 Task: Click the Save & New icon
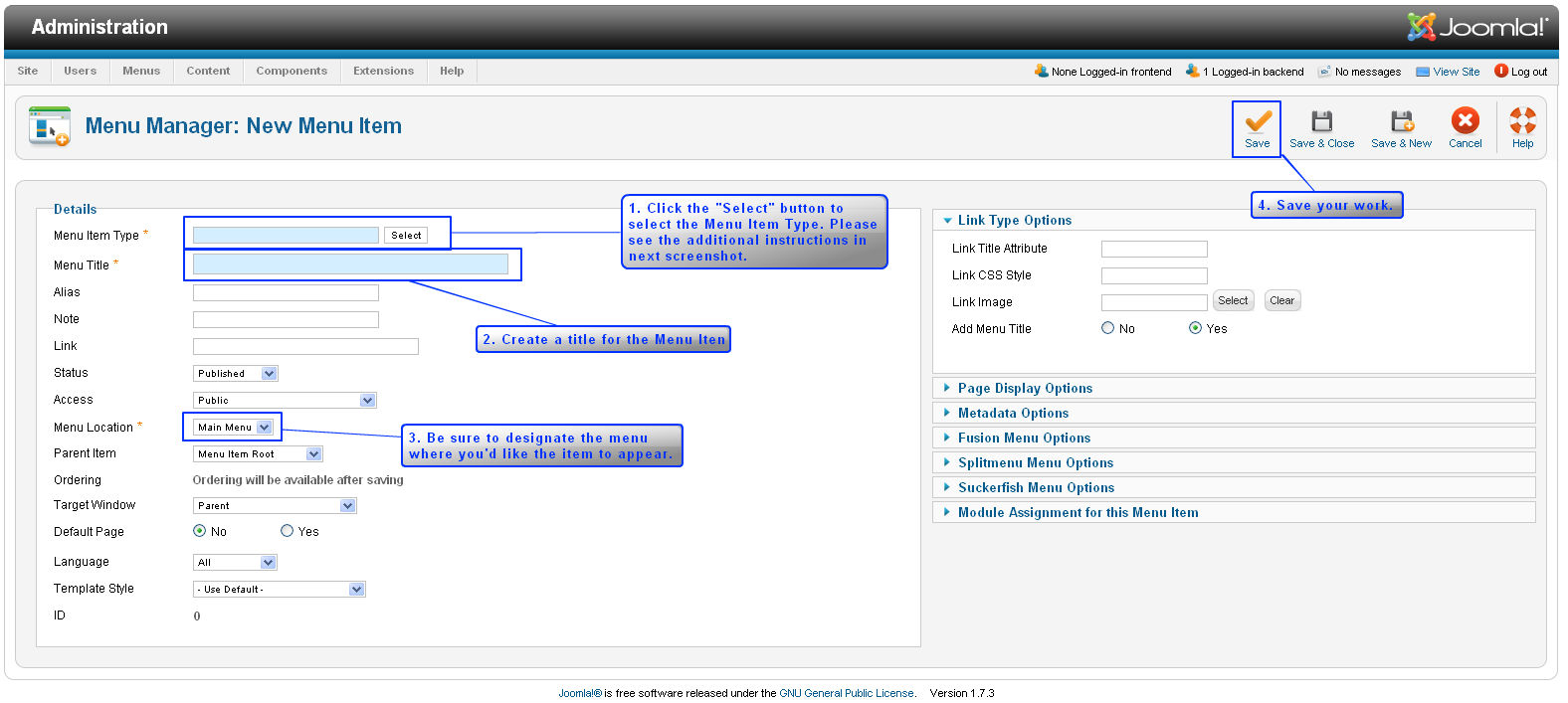1401,121
